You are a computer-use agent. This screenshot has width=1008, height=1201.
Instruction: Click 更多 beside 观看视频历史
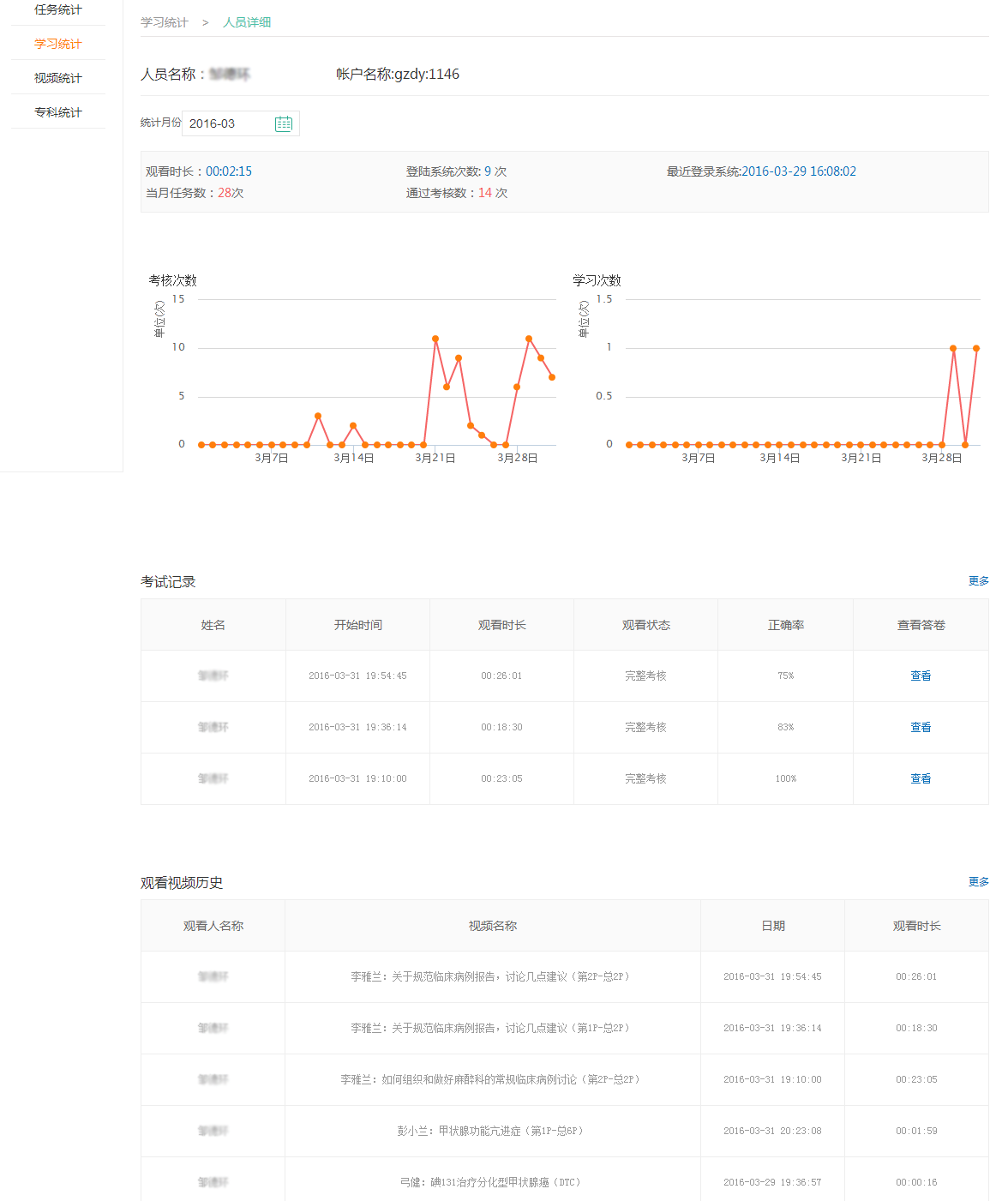tap(978, 882)
